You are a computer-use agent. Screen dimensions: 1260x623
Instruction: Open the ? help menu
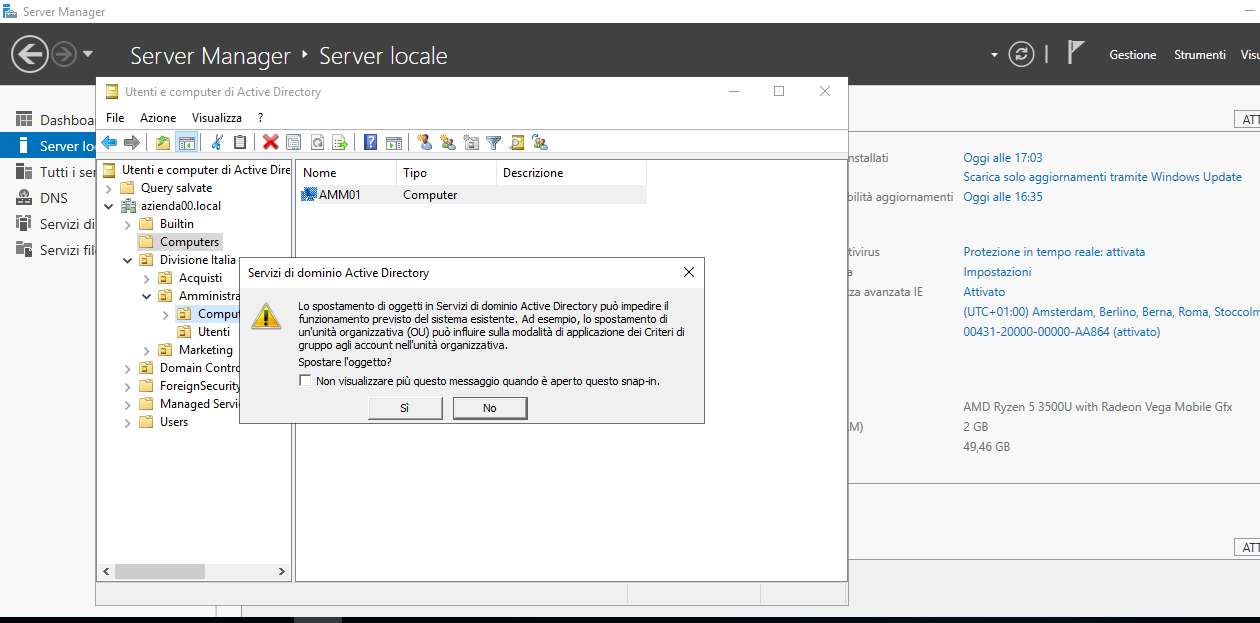[x=260, y=118]
